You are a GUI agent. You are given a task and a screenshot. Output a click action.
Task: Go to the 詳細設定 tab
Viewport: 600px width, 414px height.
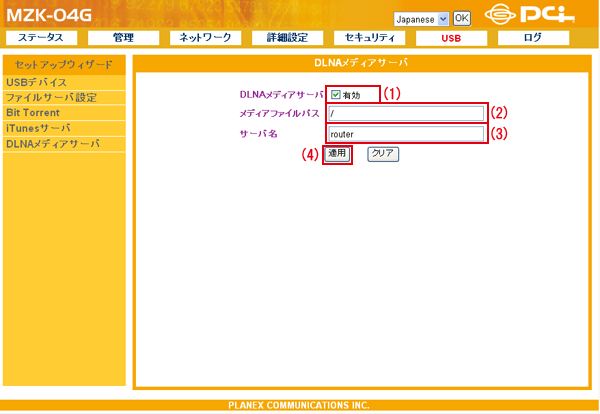click(x=287, y=38)
